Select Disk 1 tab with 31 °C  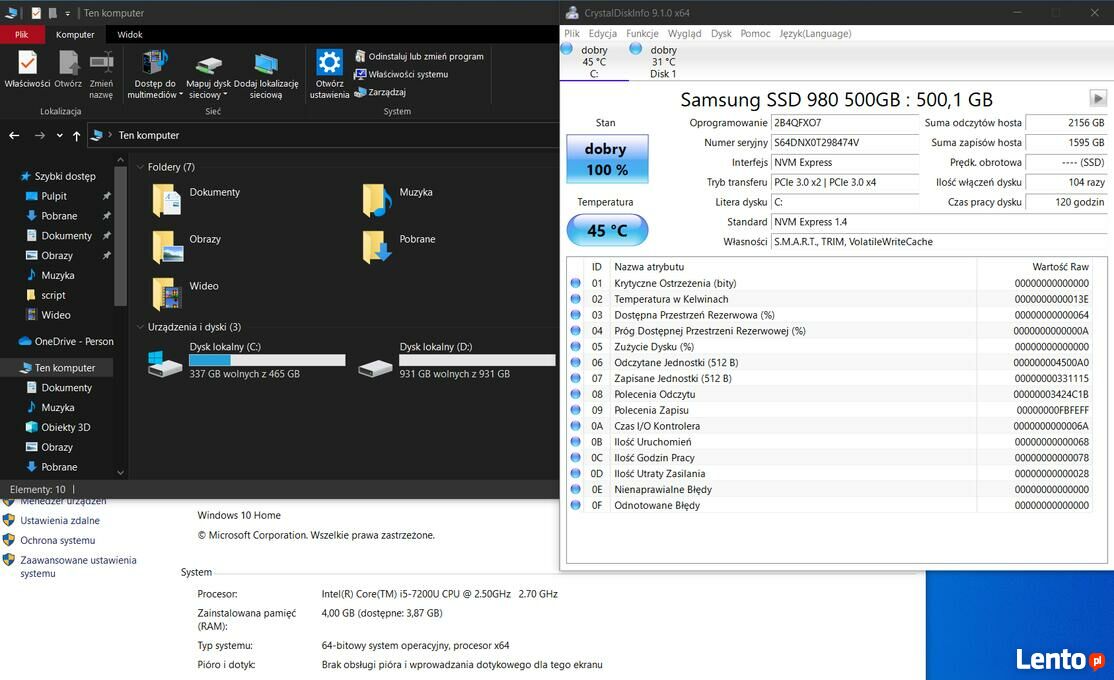(663, 61)
